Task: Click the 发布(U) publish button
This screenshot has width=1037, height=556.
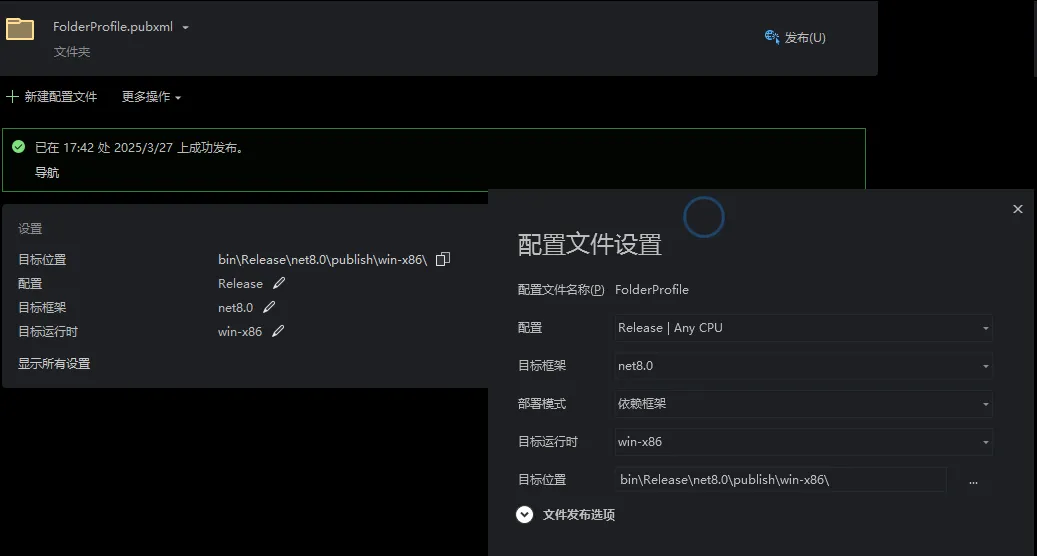Action: pyautogui.click(x=795, y=38)
